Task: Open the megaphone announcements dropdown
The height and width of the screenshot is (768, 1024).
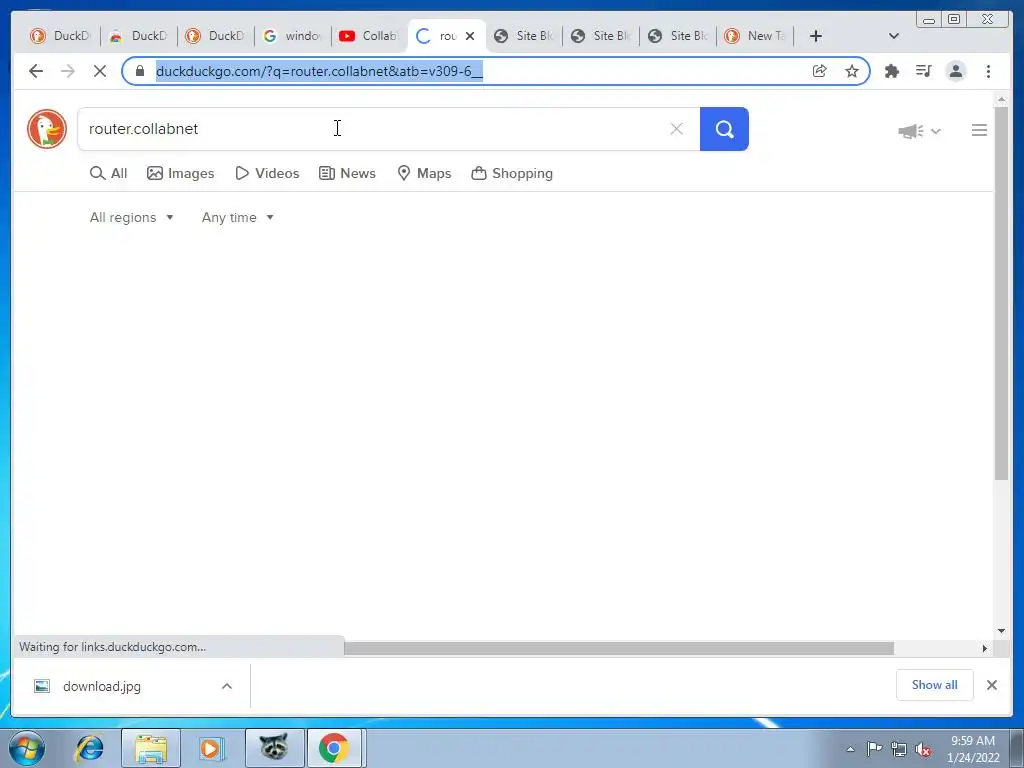Action: click(919, 131)
